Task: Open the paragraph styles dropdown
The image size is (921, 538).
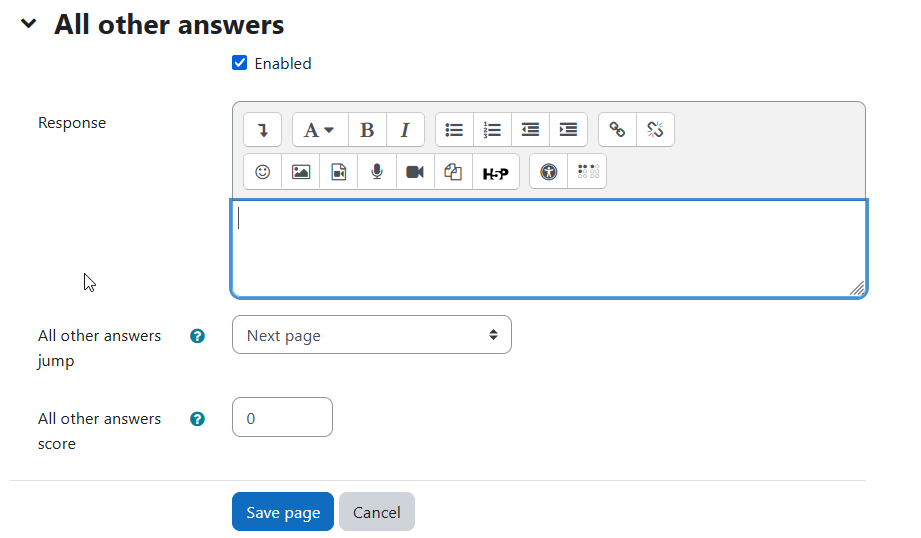Action: 320,129
